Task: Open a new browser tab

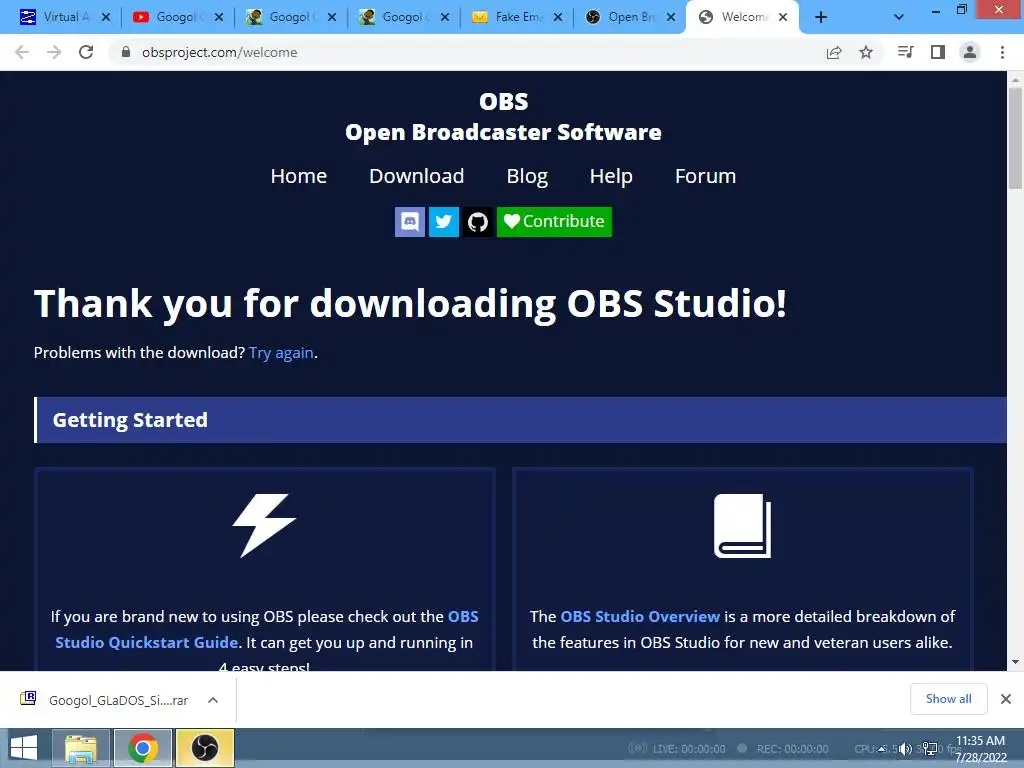Action: [821, 18]
